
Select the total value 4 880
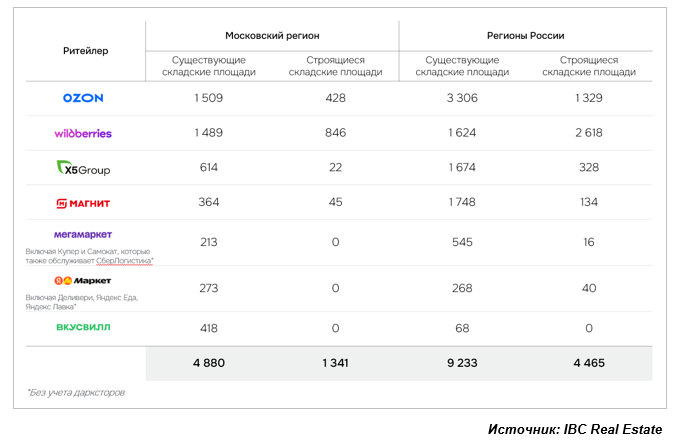coord(209,363)
